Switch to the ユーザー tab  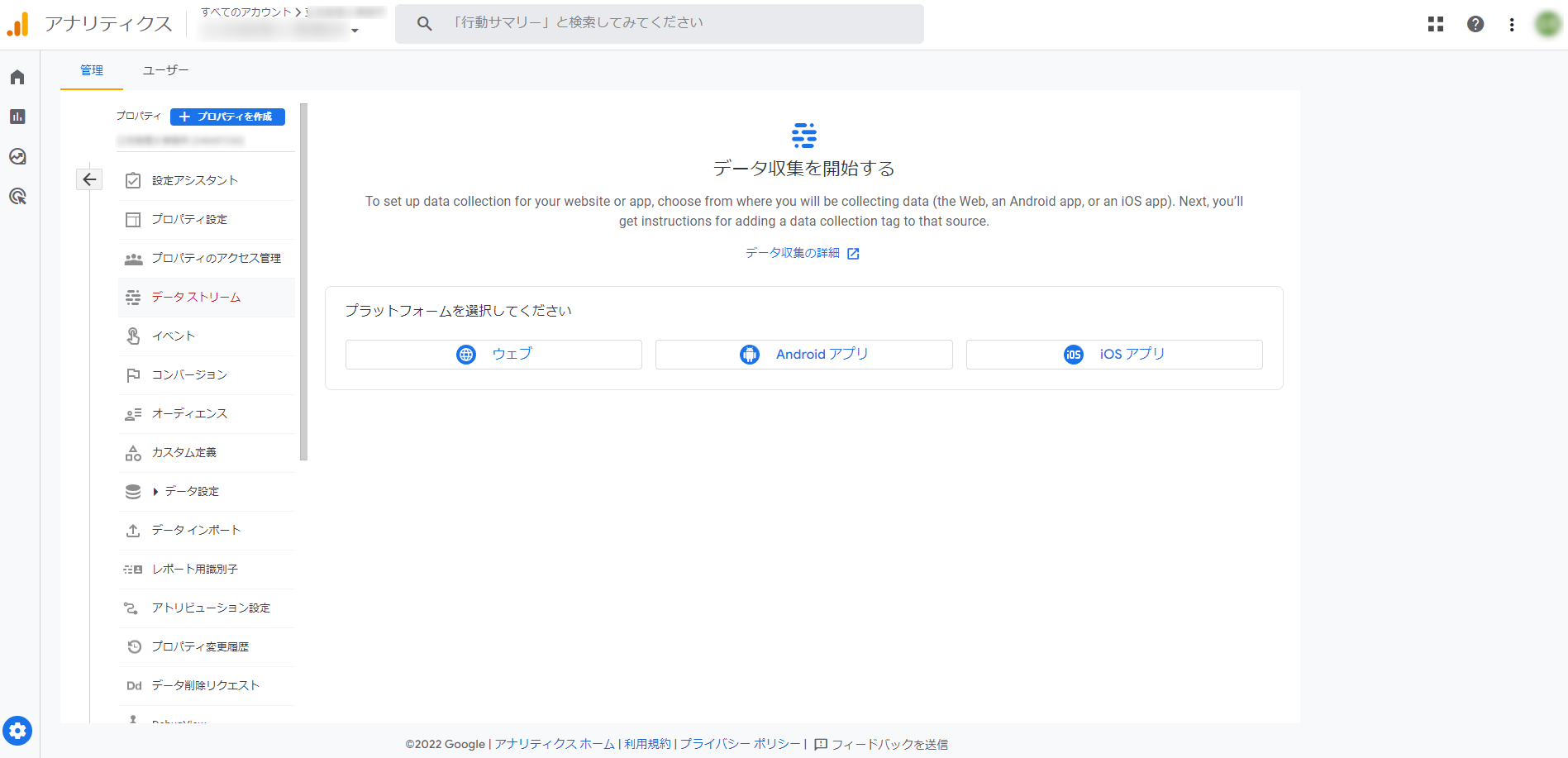point(165,70)
